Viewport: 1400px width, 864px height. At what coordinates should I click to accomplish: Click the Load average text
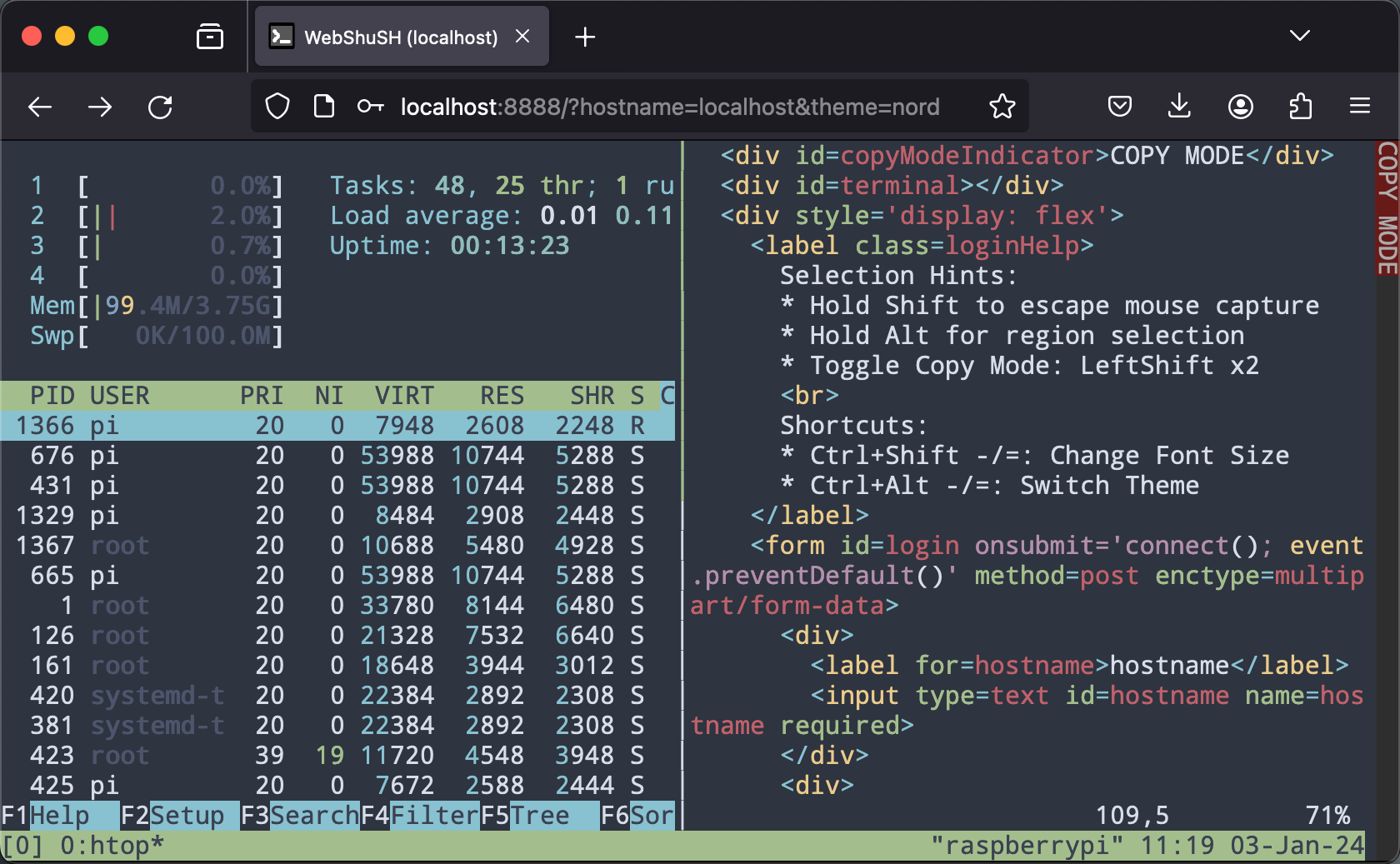click(x=502, y=216)
